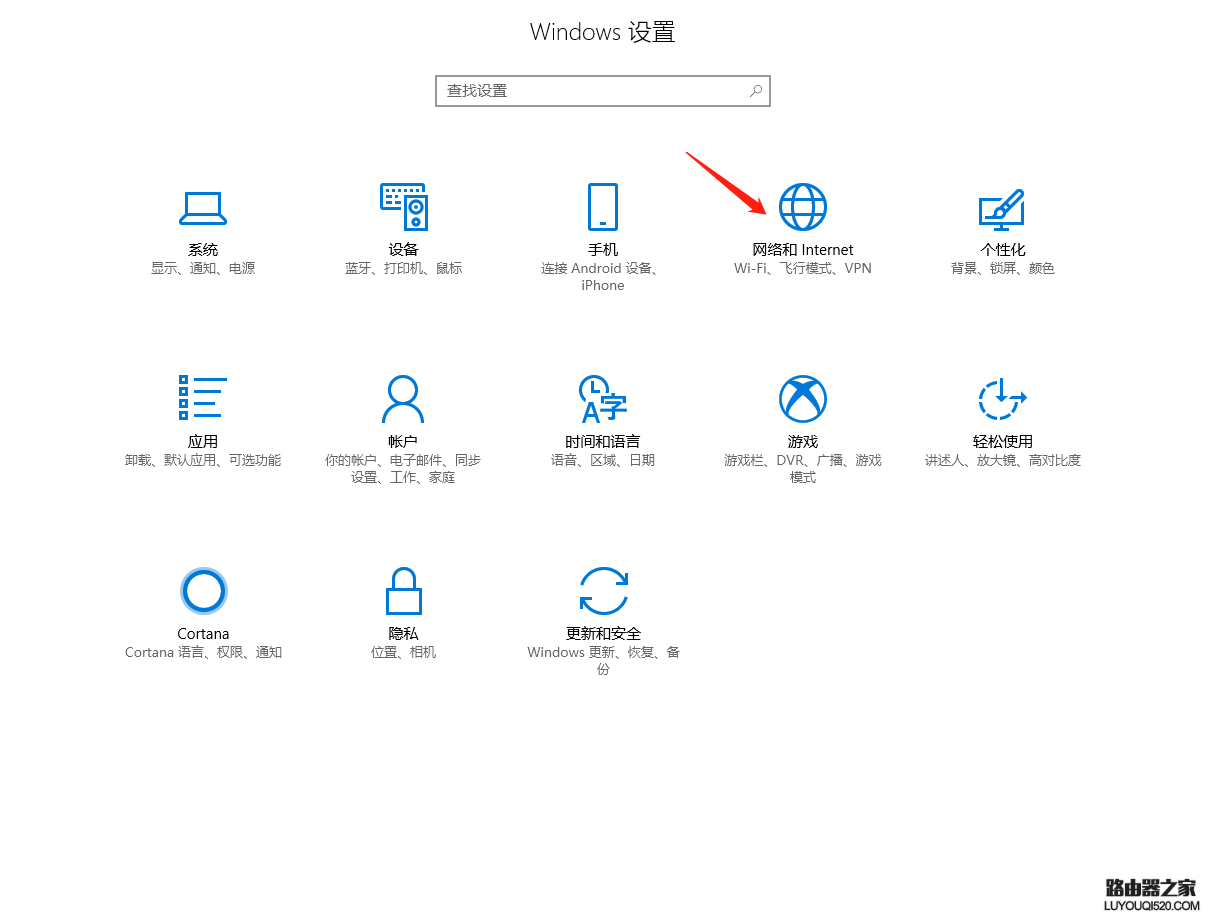This screenshot has height=919, width=1206.
Task: Click the 隐私 category title
Action: pos(403,634)
